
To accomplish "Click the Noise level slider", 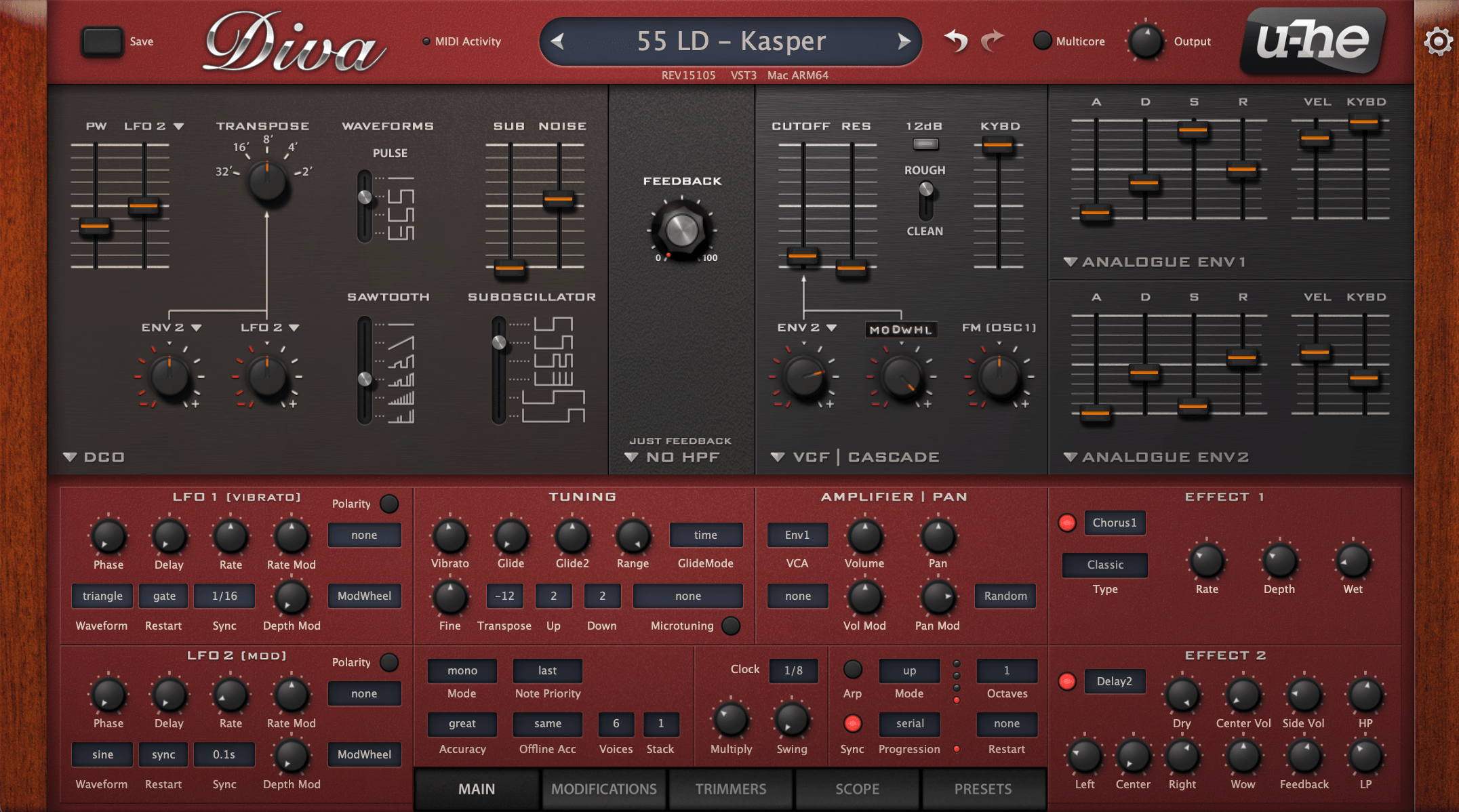I will [x=559, y=199].
